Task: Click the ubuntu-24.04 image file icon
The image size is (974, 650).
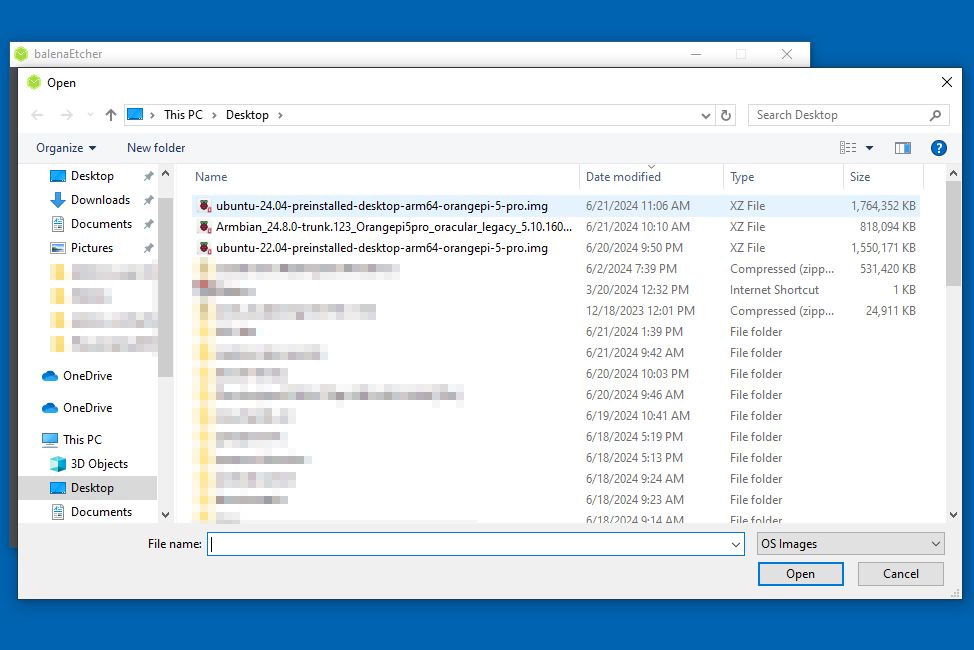Action: (x=204, y=206)
